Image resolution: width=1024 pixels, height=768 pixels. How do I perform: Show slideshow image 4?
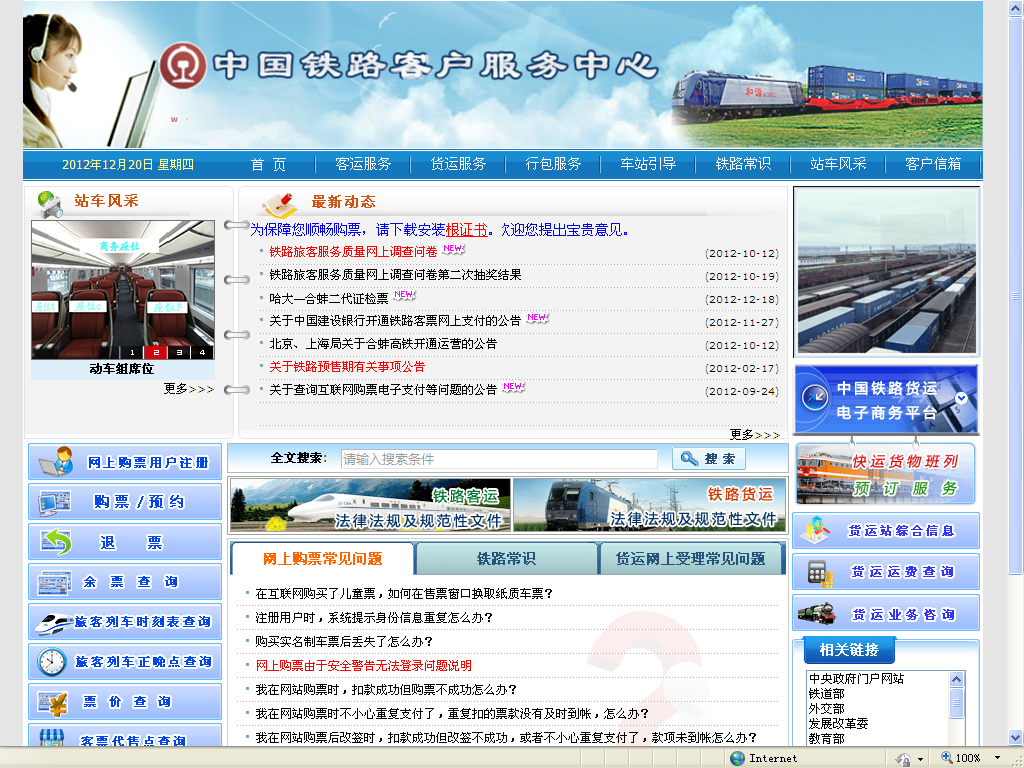tap(202, 352)
